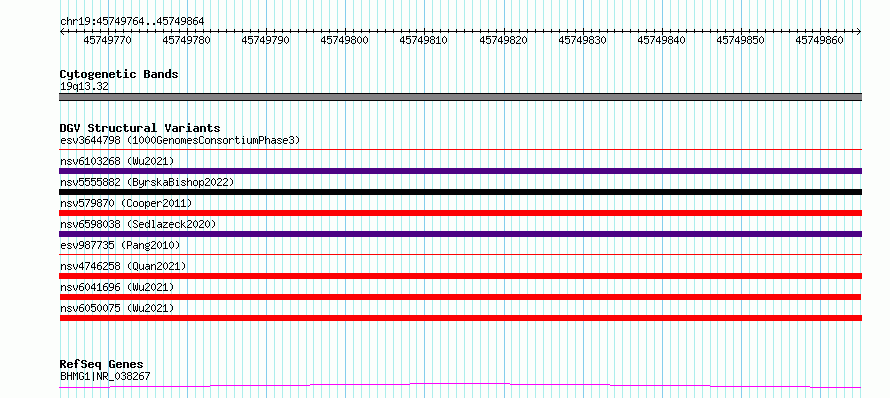The width and height of the screenshot is (890, 398).
Task: Open variant nsv5555882 (ByrskaBishop2022) label
Action: 147,182
